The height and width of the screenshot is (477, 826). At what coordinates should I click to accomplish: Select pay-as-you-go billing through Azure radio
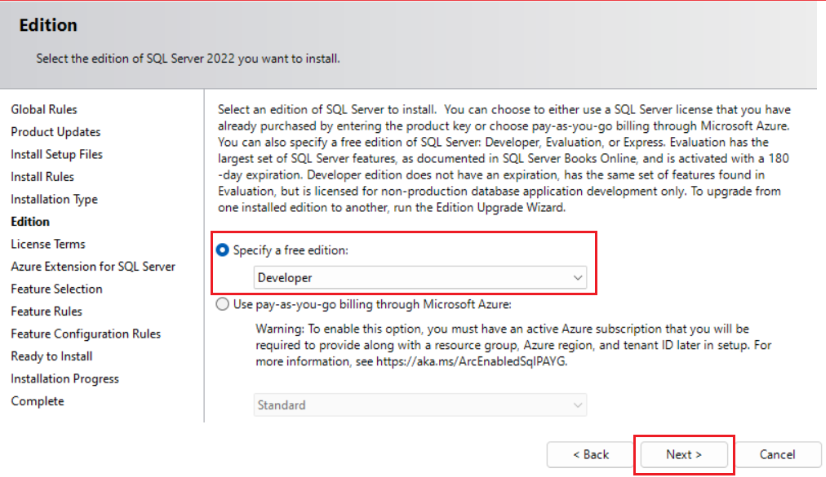[222, 304]
